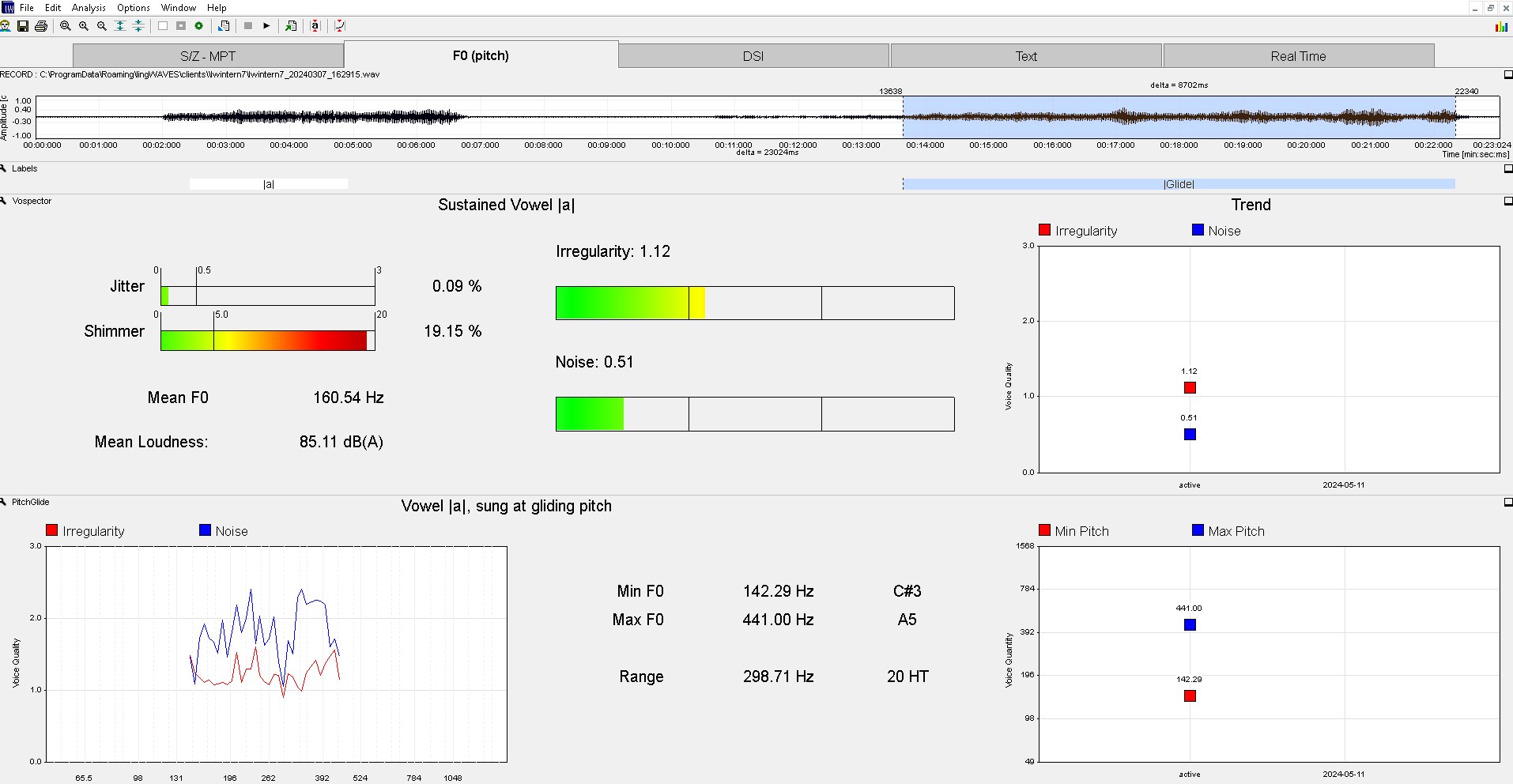Click the expand vertical amplitude arrows icon

(120, 26)
